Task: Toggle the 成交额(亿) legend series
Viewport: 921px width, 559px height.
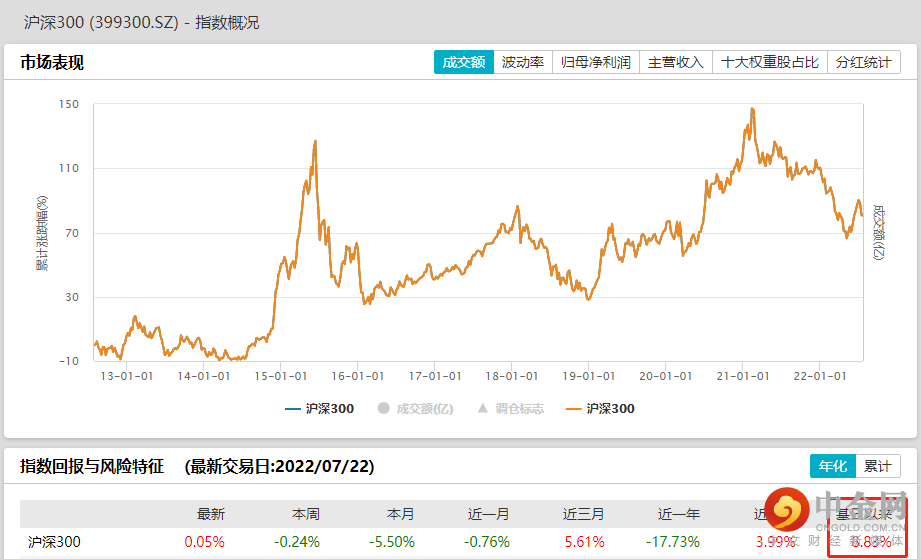Action: (416, 409)
